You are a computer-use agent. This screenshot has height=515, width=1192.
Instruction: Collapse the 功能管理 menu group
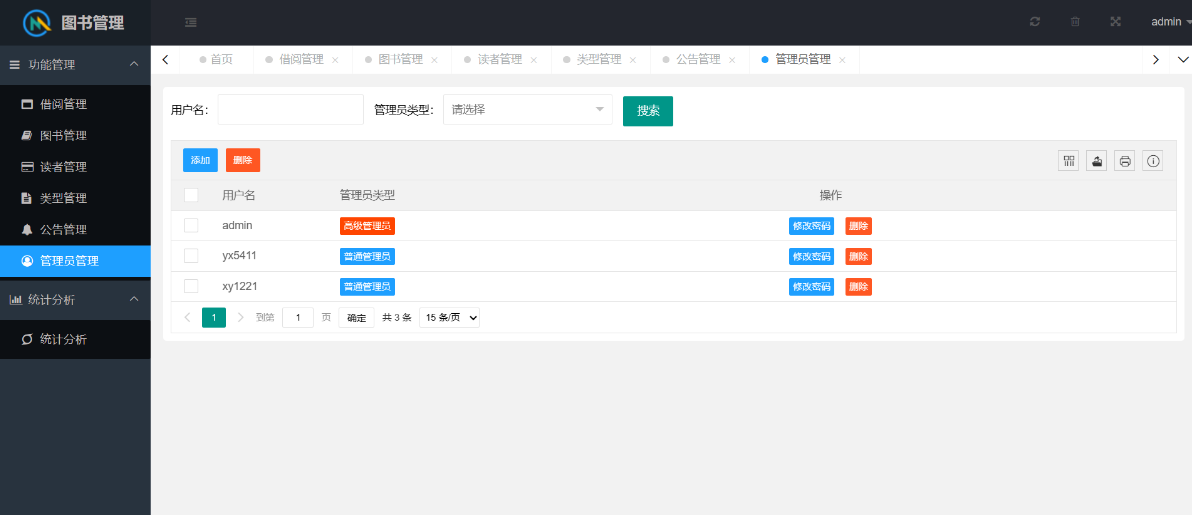[75, 65]
